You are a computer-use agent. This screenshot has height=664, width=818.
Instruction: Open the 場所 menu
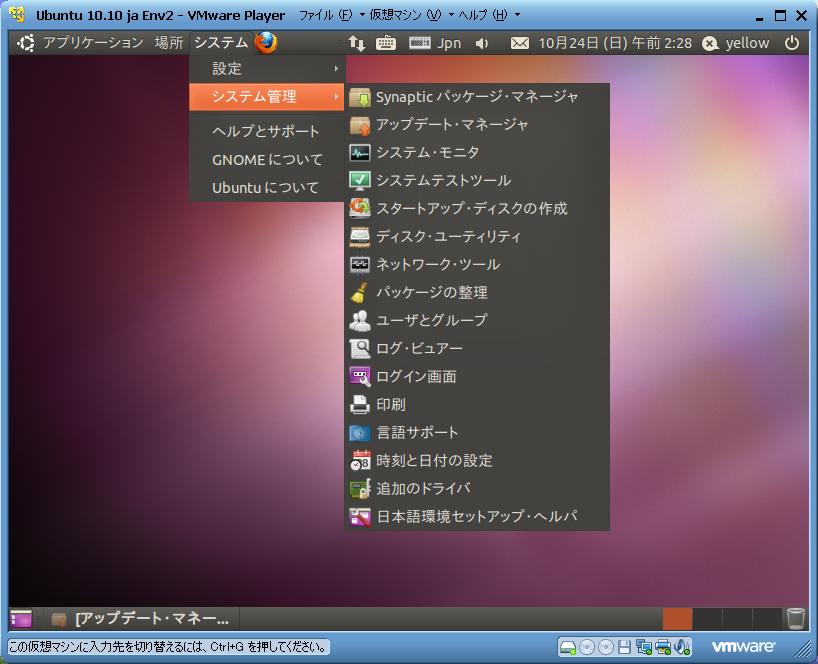(169, 43)
